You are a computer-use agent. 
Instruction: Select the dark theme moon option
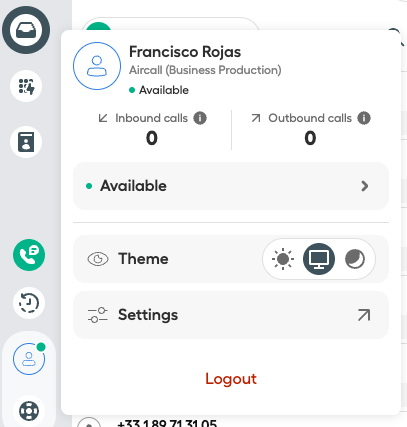[355, 259]
